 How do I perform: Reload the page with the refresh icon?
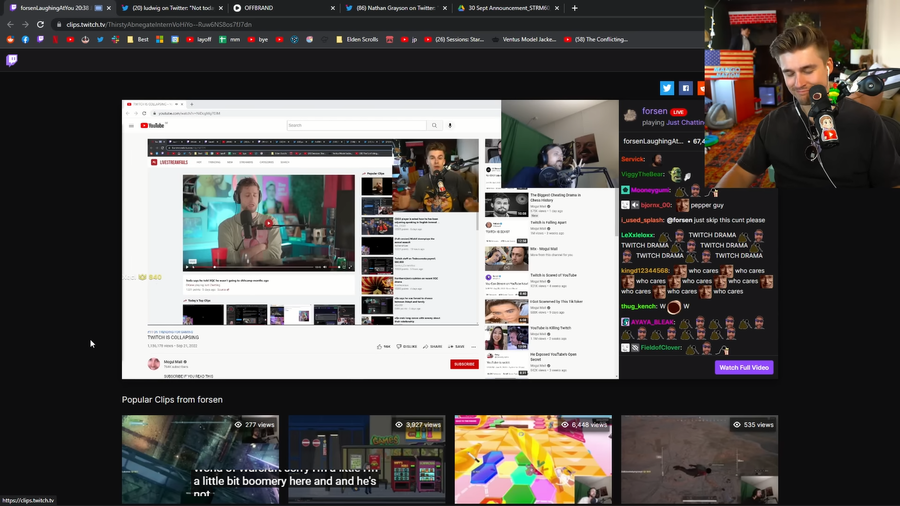pyautogui.click(x=40, y=24)
